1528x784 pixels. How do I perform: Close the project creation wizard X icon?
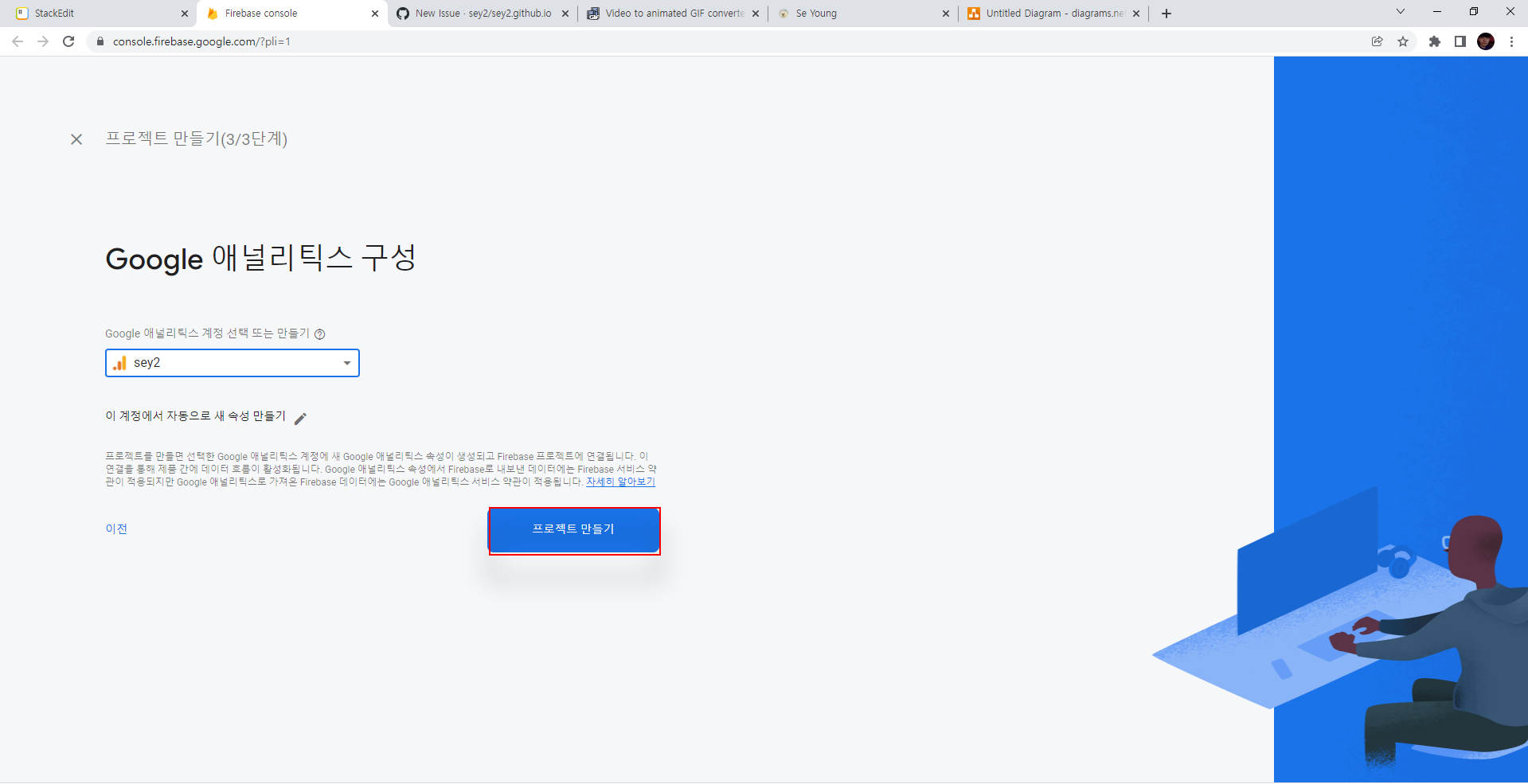(76, 139)
